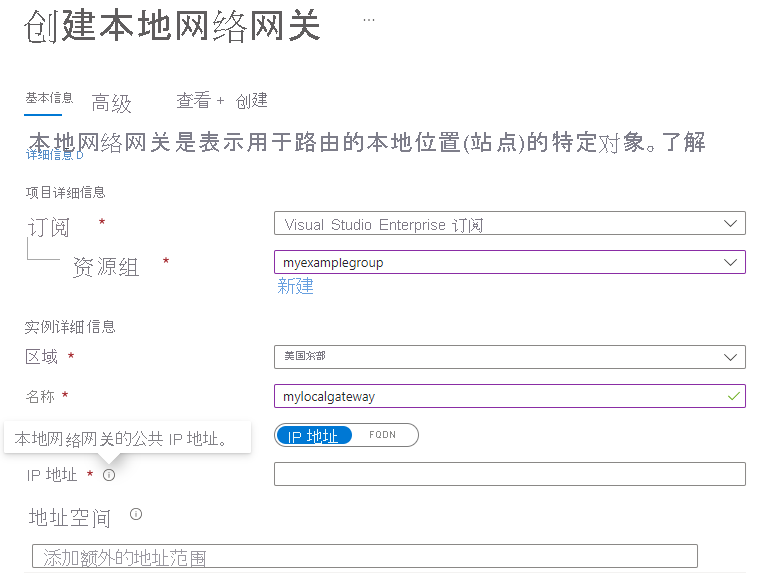Click the 资源组 field label
The image size is (762, 588).
106,267
